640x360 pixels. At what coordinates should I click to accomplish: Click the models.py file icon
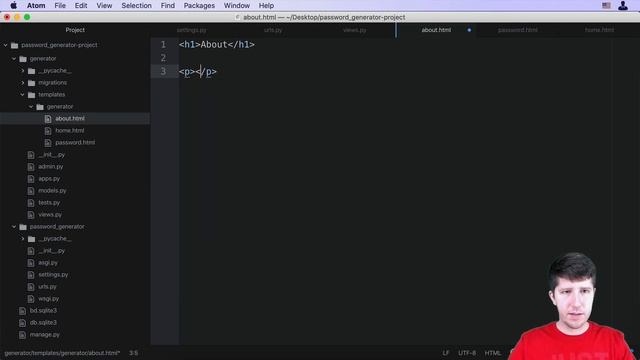tap(31, 191)
